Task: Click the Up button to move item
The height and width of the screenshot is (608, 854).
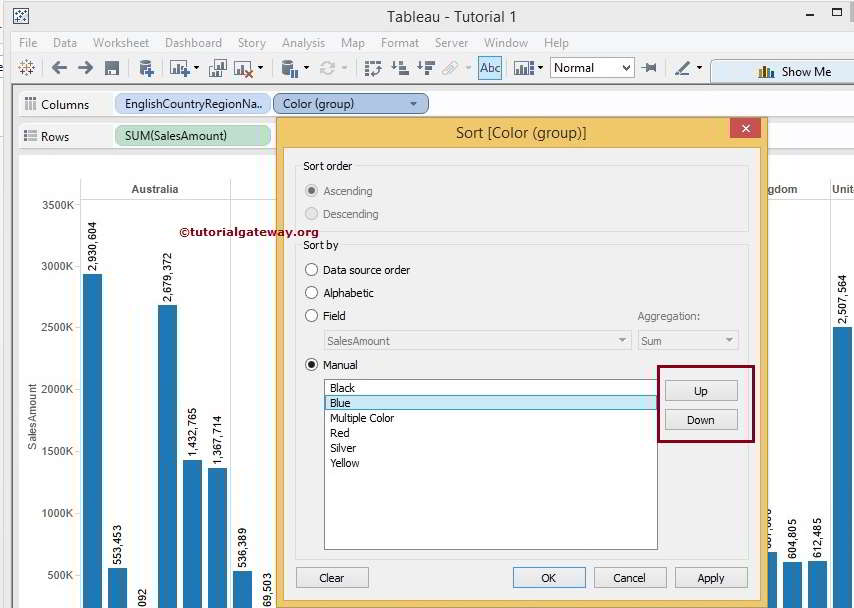Action: tap(700, 390)
